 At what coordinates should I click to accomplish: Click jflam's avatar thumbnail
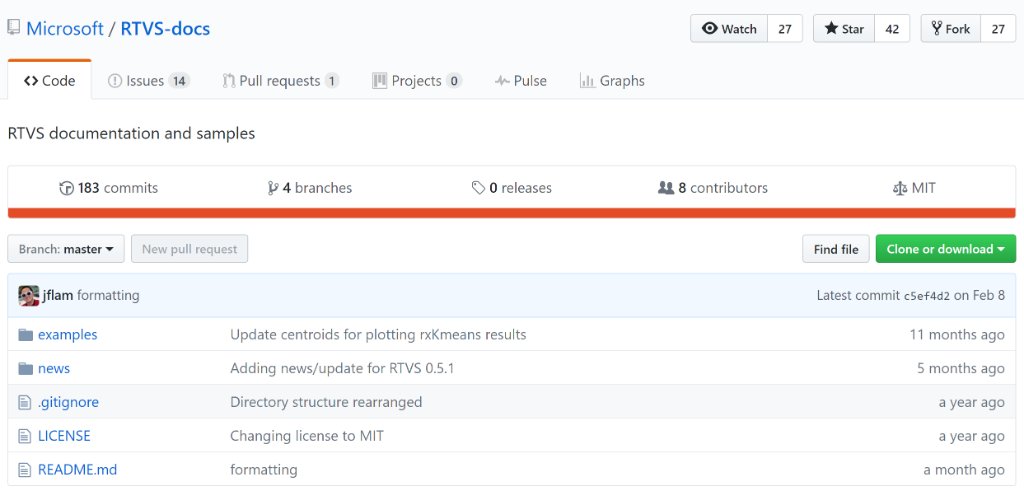29,296
